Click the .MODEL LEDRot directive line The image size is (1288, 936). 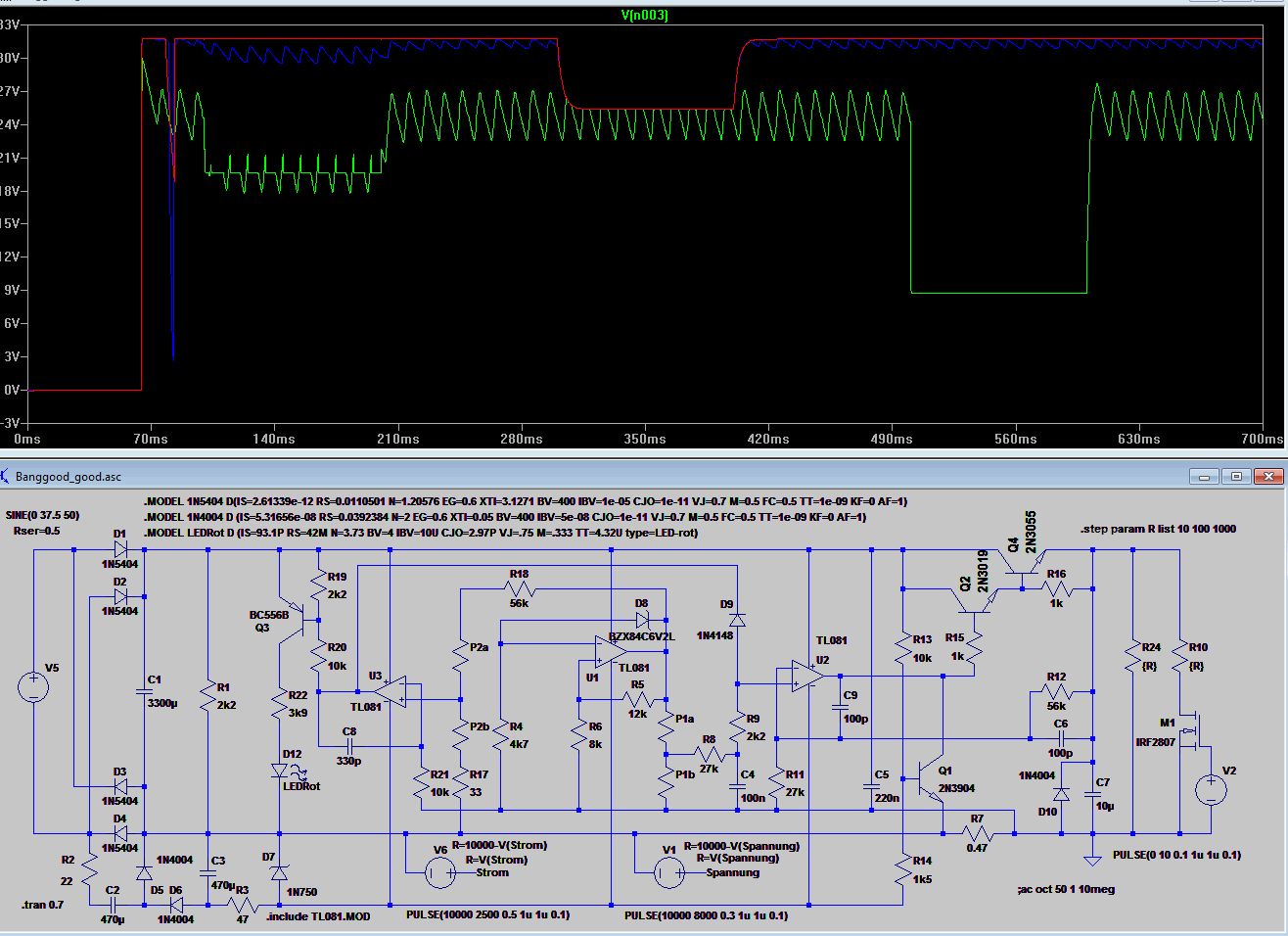click(x=420, y=533)
